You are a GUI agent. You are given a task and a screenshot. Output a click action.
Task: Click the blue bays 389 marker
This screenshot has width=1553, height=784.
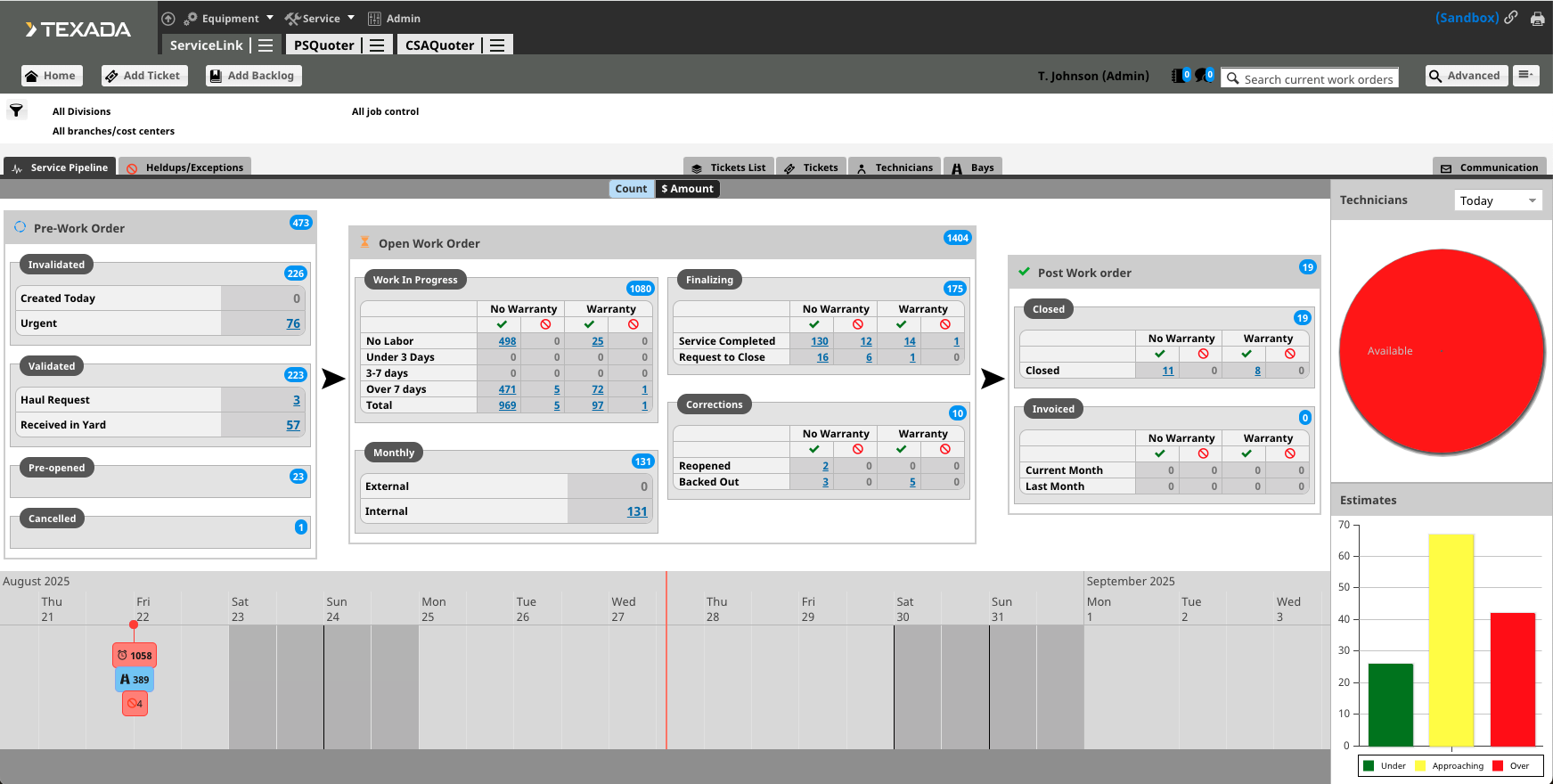coord(135,680)
